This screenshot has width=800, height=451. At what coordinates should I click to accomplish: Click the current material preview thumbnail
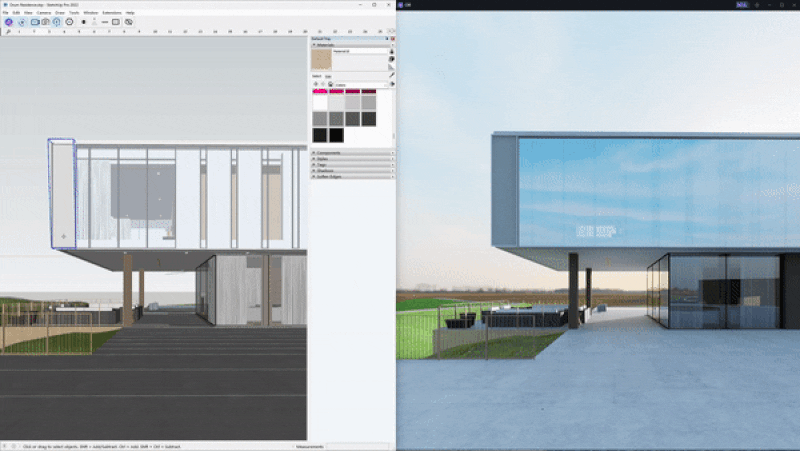click(x=321, y=60)
